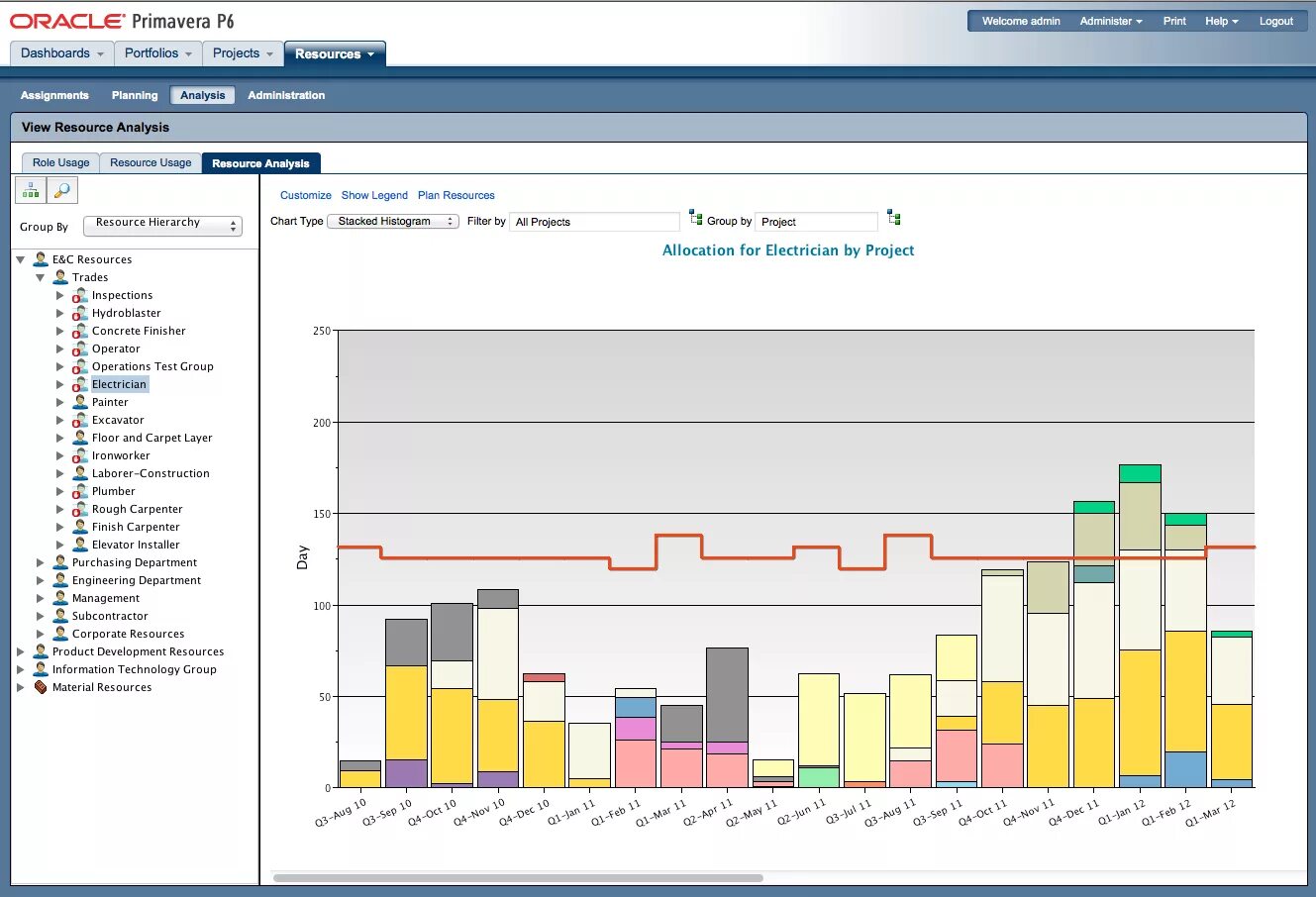Click the Customize link

click(x=306, y=195)
